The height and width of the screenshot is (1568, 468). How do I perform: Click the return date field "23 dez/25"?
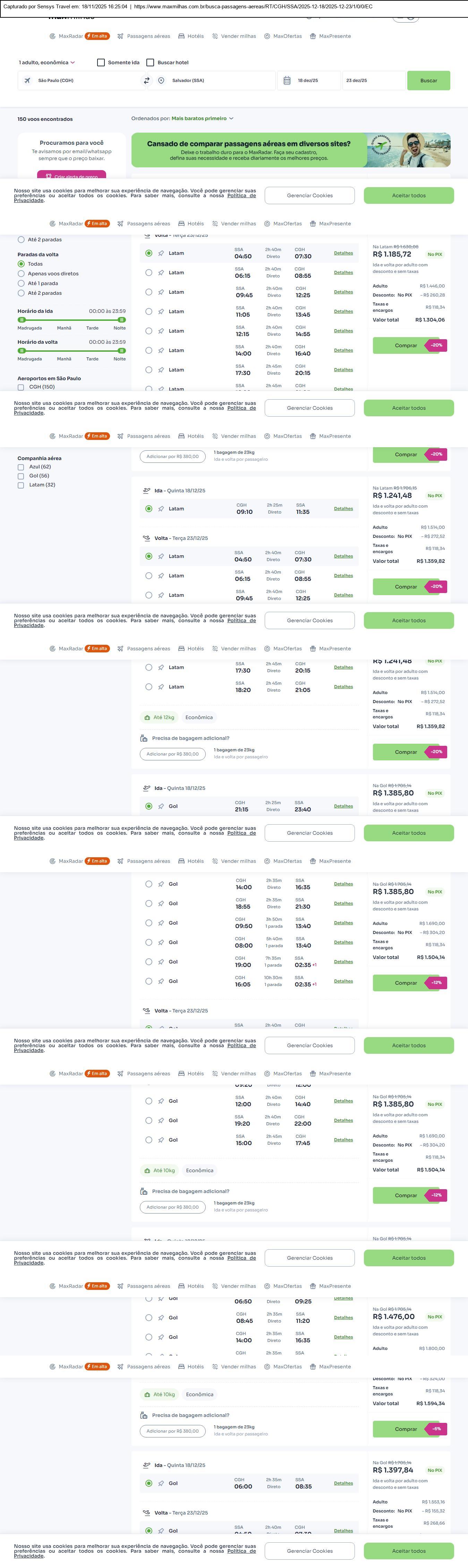click(373, 80)
